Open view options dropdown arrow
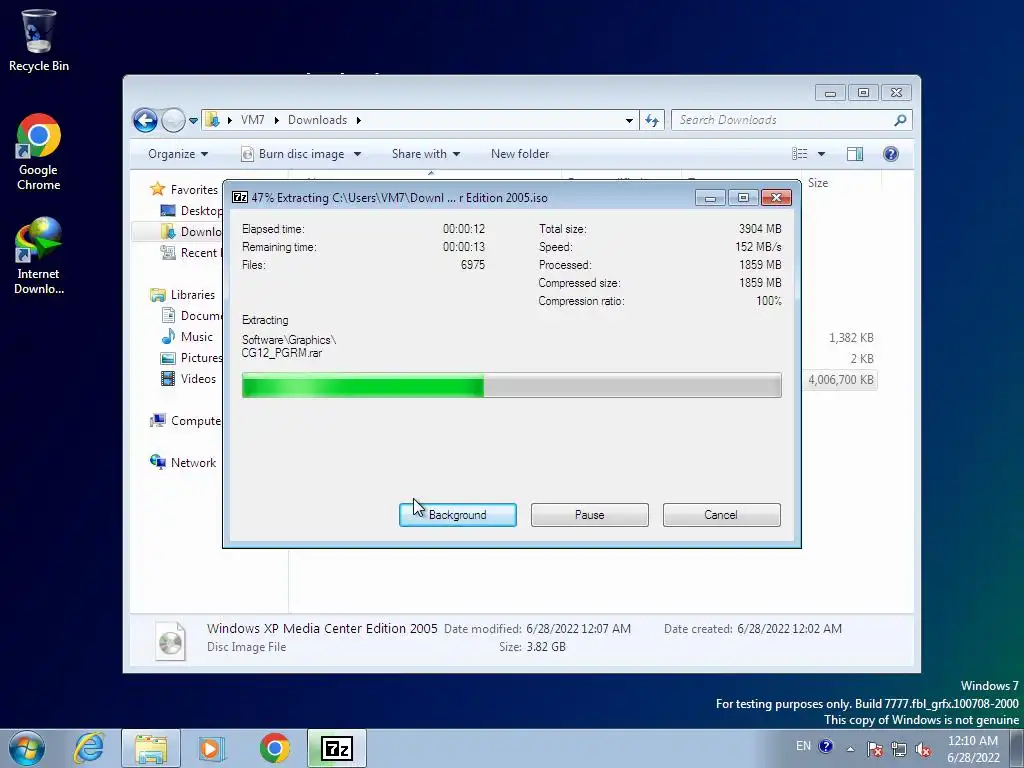1024x768 pixels. [822, 154]
